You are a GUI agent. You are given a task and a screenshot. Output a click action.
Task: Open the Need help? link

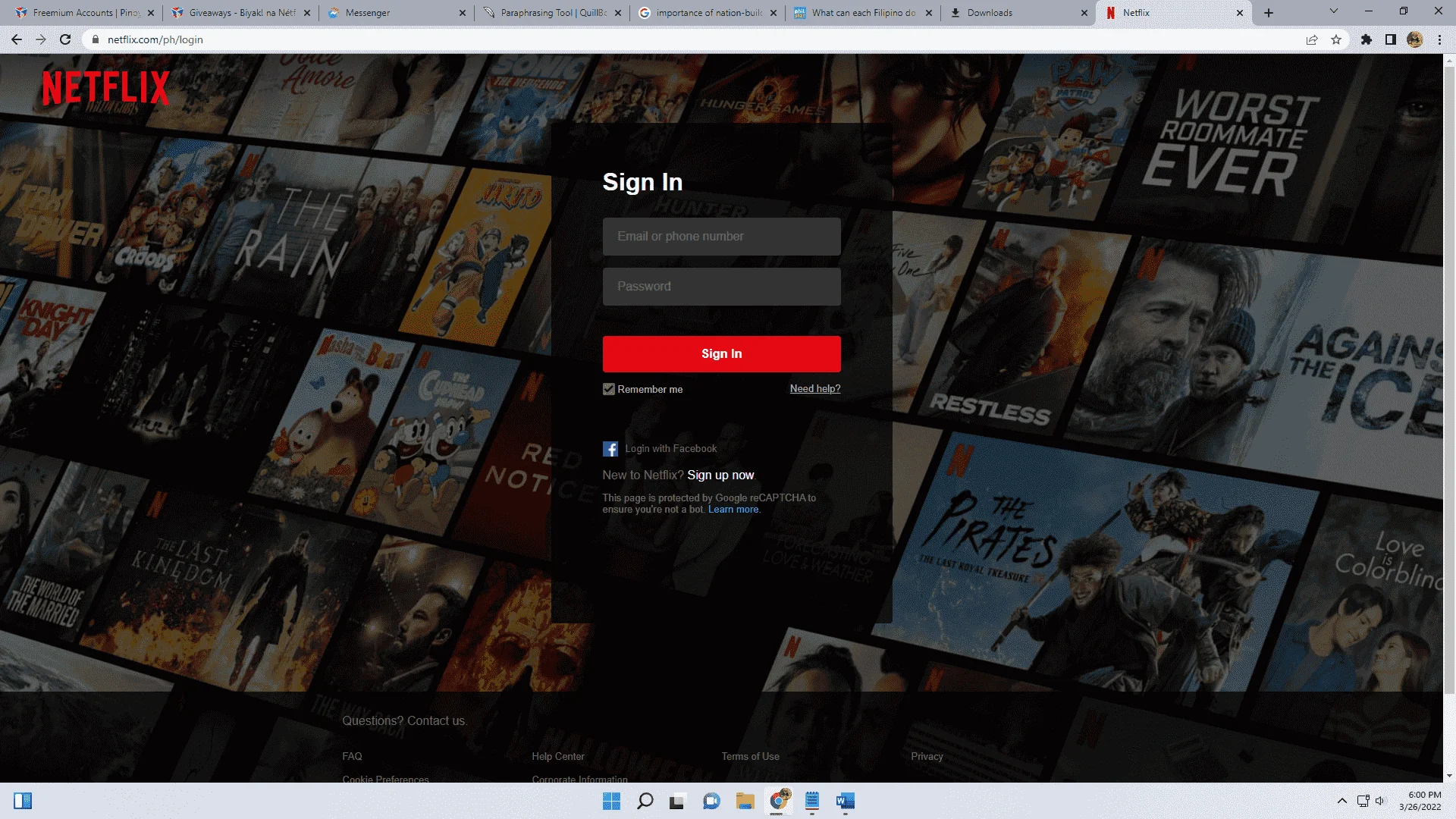[815, 389]
